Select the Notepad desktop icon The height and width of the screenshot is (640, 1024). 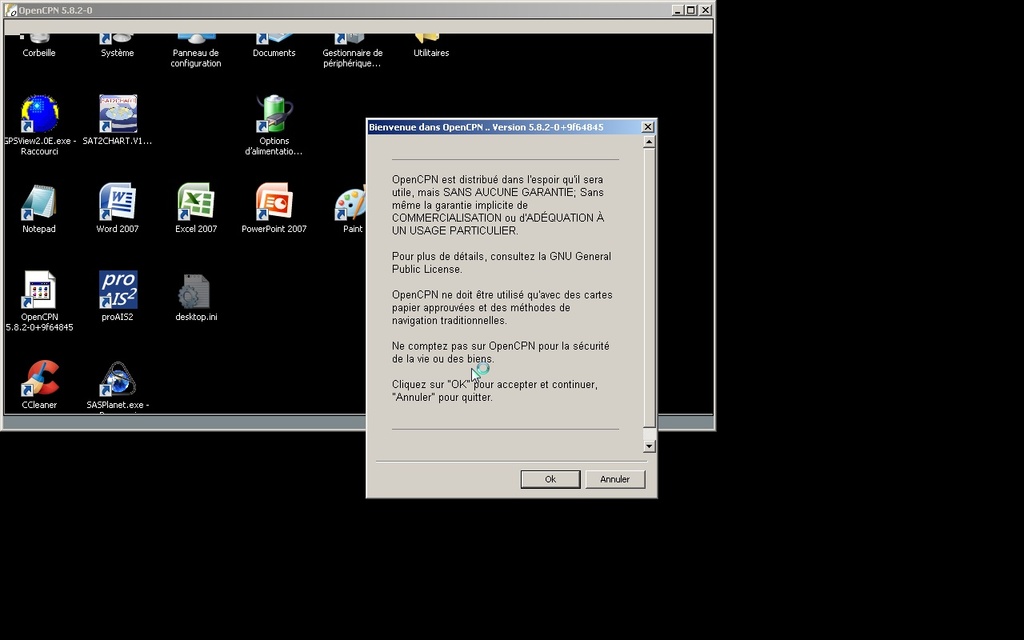click(x=39, y=202)
